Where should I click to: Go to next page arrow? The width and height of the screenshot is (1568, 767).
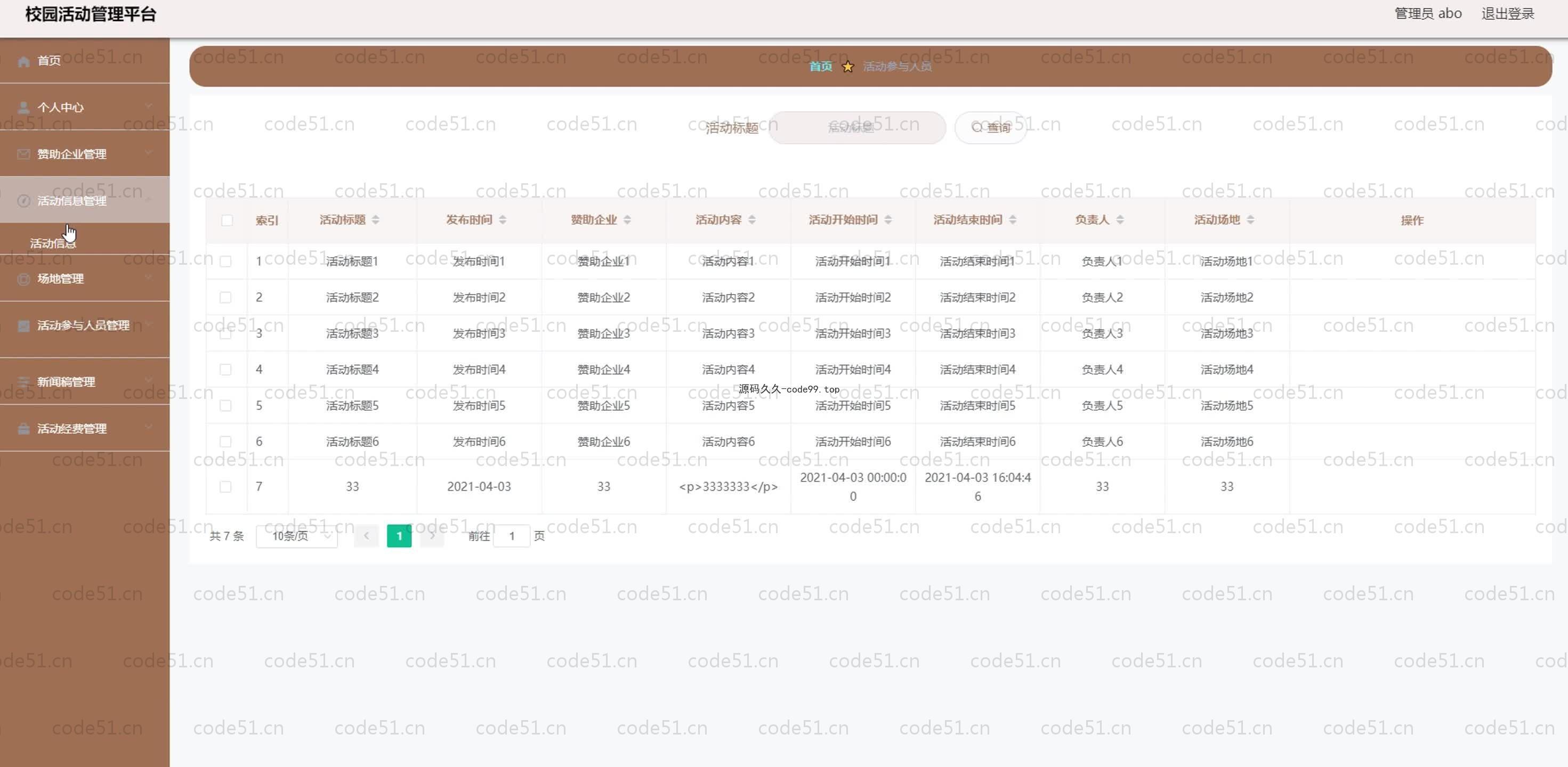[x=432, y=536]
